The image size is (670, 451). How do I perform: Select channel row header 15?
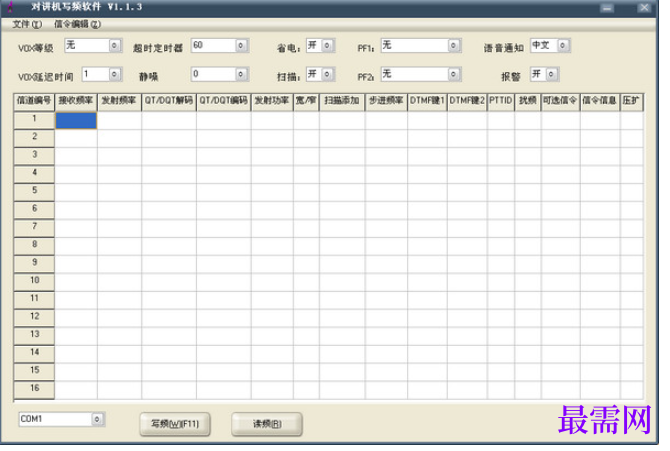pyautogui.click(x=34, y=371)
